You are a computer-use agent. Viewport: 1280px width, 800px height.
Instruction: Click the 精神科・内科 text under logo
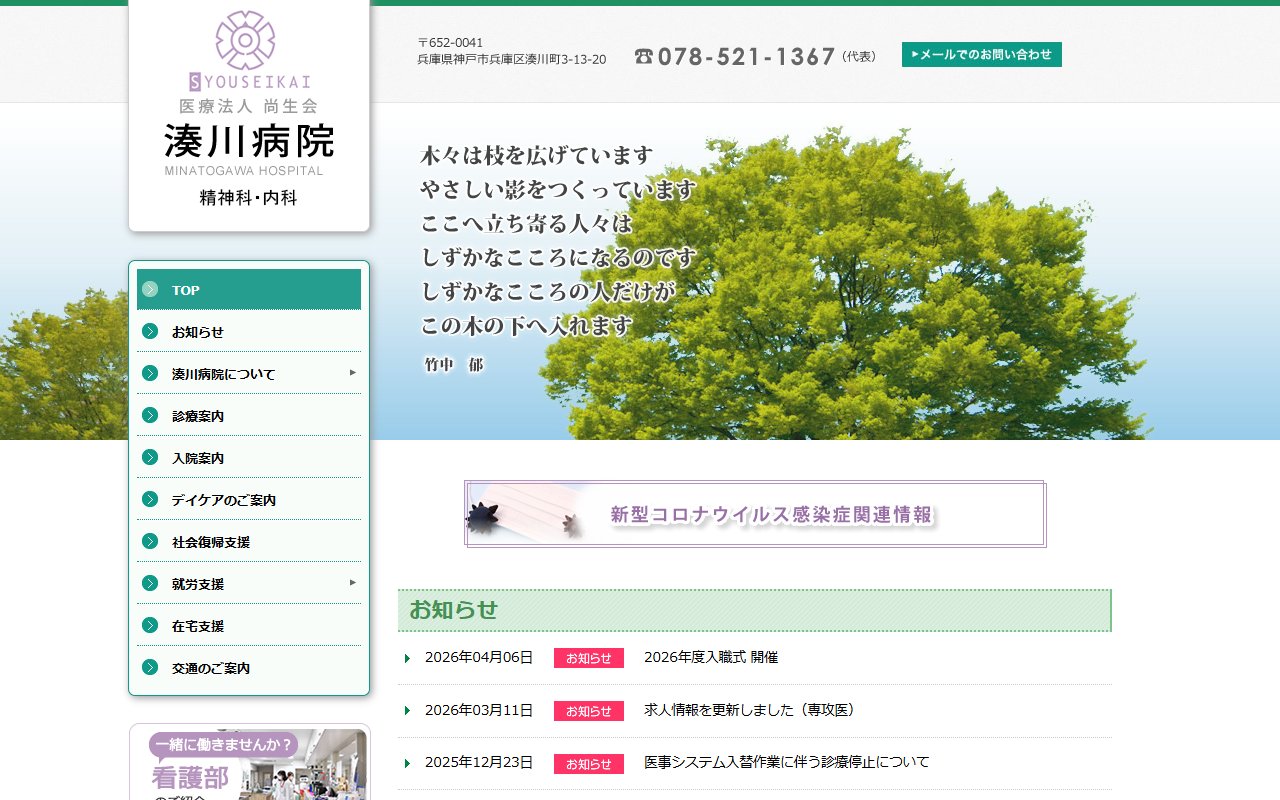[x=249, y=198]
